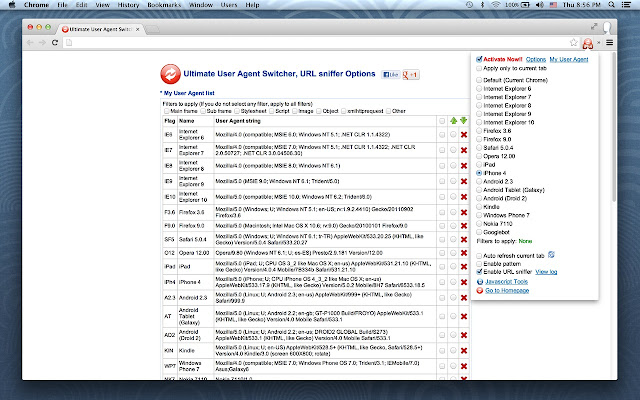Open the My User Agent link
640x400 pixels.
pos(569,60)
